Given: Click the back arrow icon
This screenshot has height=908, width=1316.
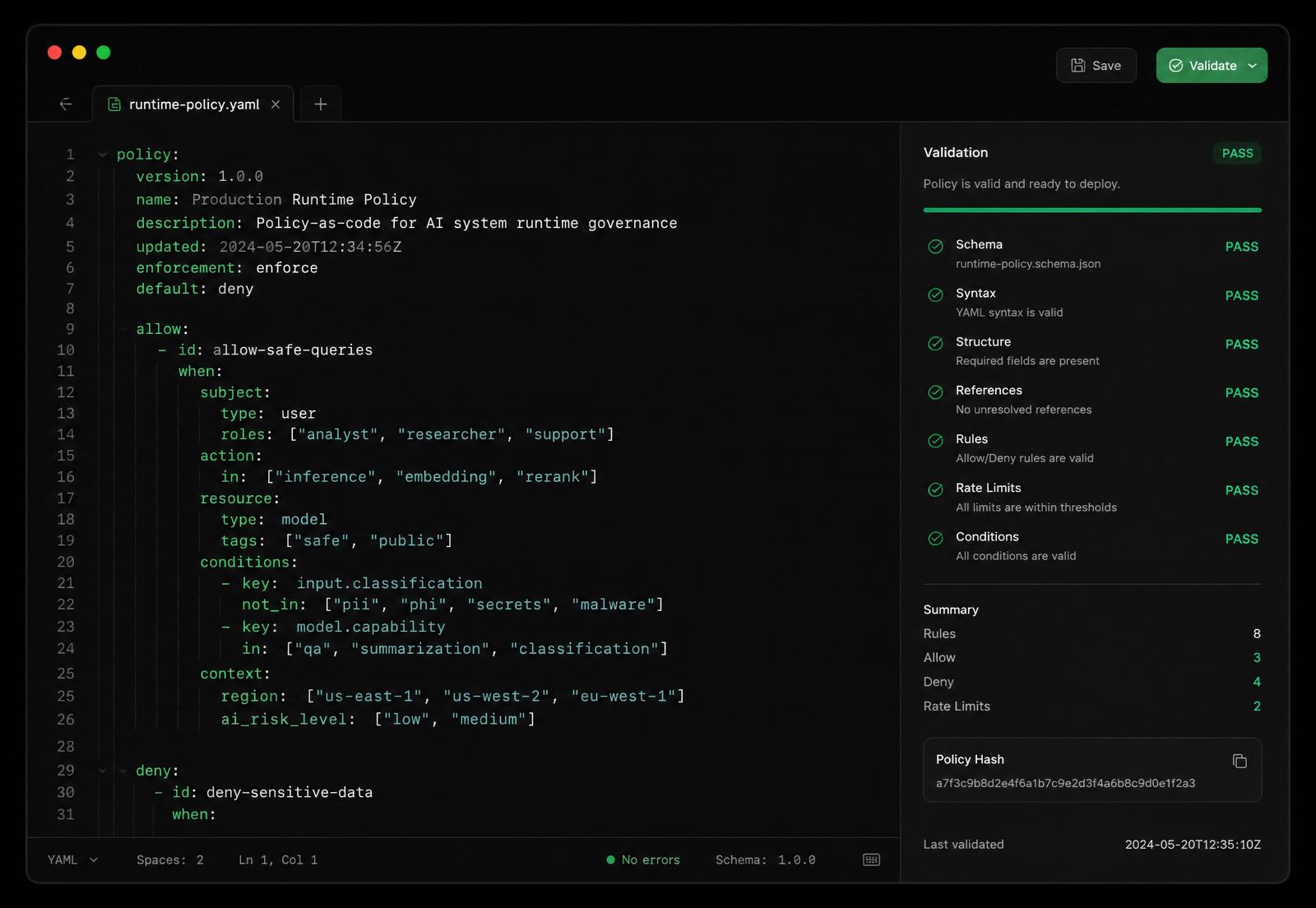Looking at the screenshot, I should (66, 104).
